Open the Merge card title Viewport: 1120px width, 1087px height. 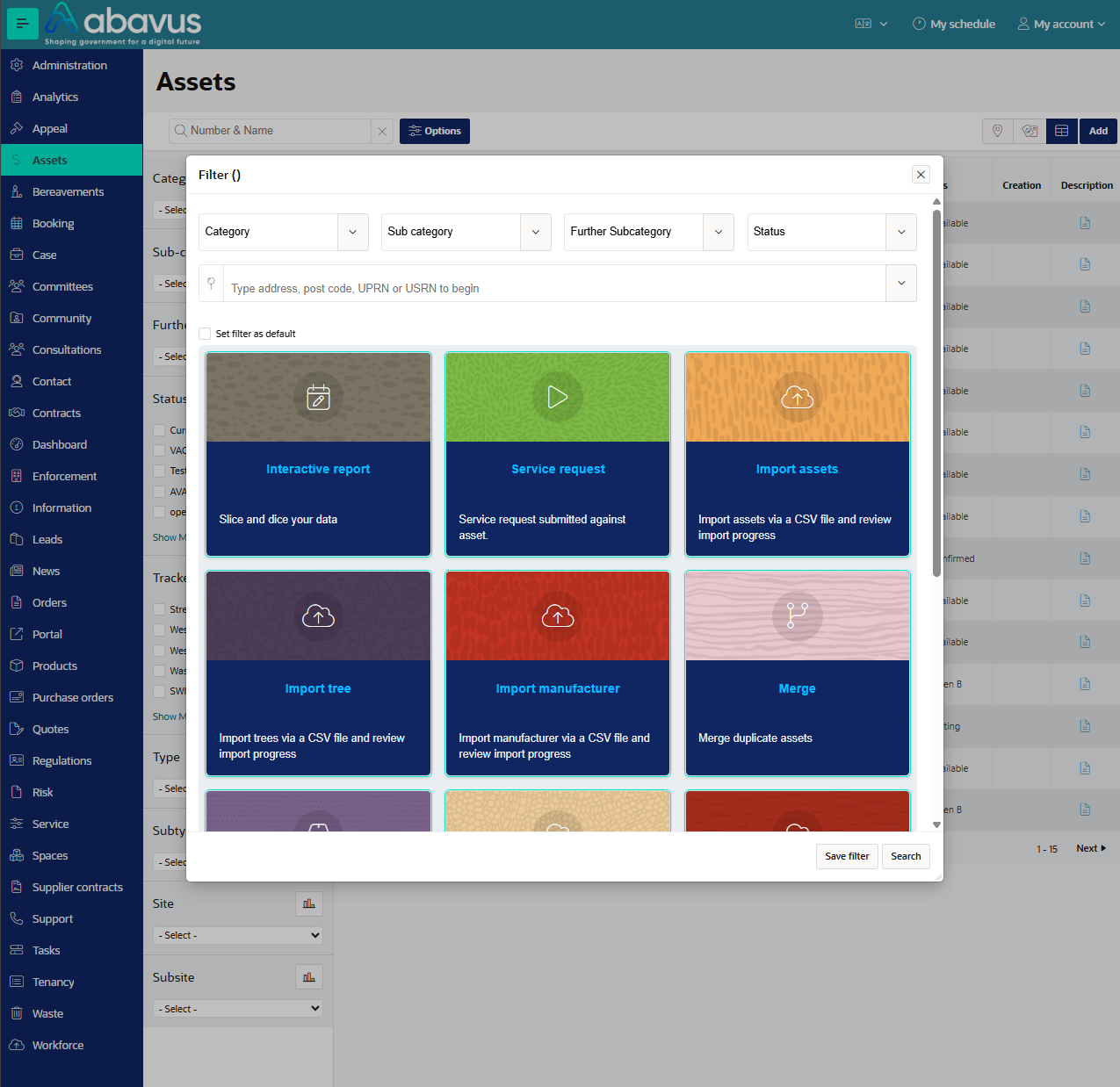point(798,688)
